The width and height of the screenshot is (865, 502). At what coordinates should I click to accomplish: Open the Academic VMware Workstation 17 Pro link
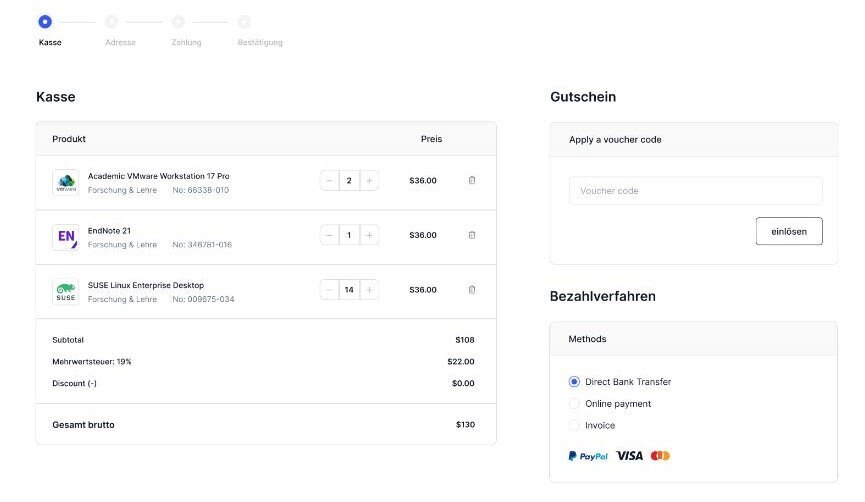click(158, 176)
